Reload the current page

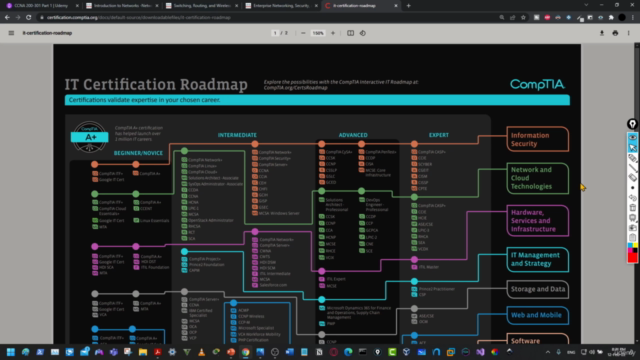pyautogui.click(x=29, y=18)
